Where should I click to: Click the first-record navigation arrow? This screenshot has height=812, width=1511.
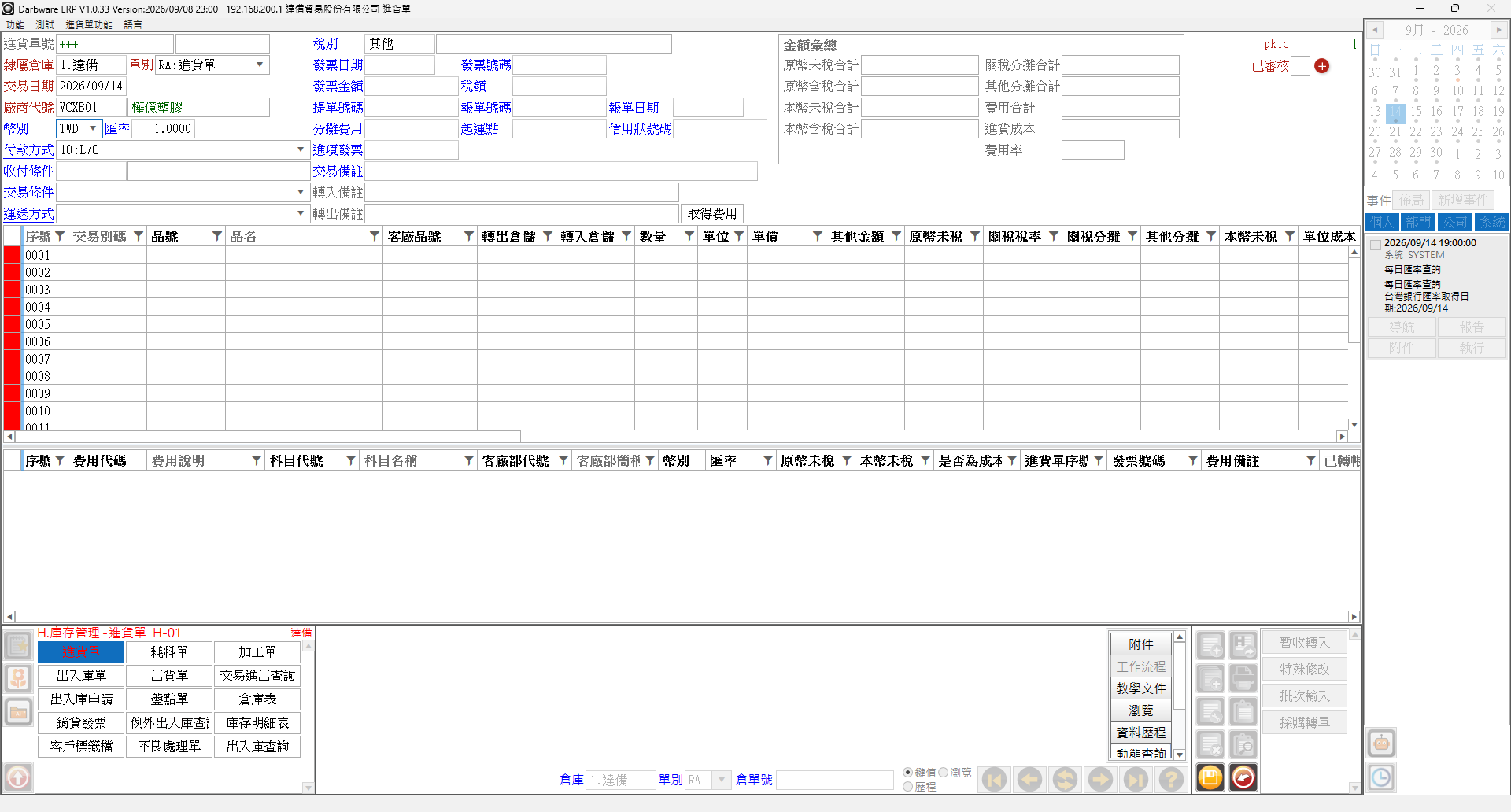994,780
